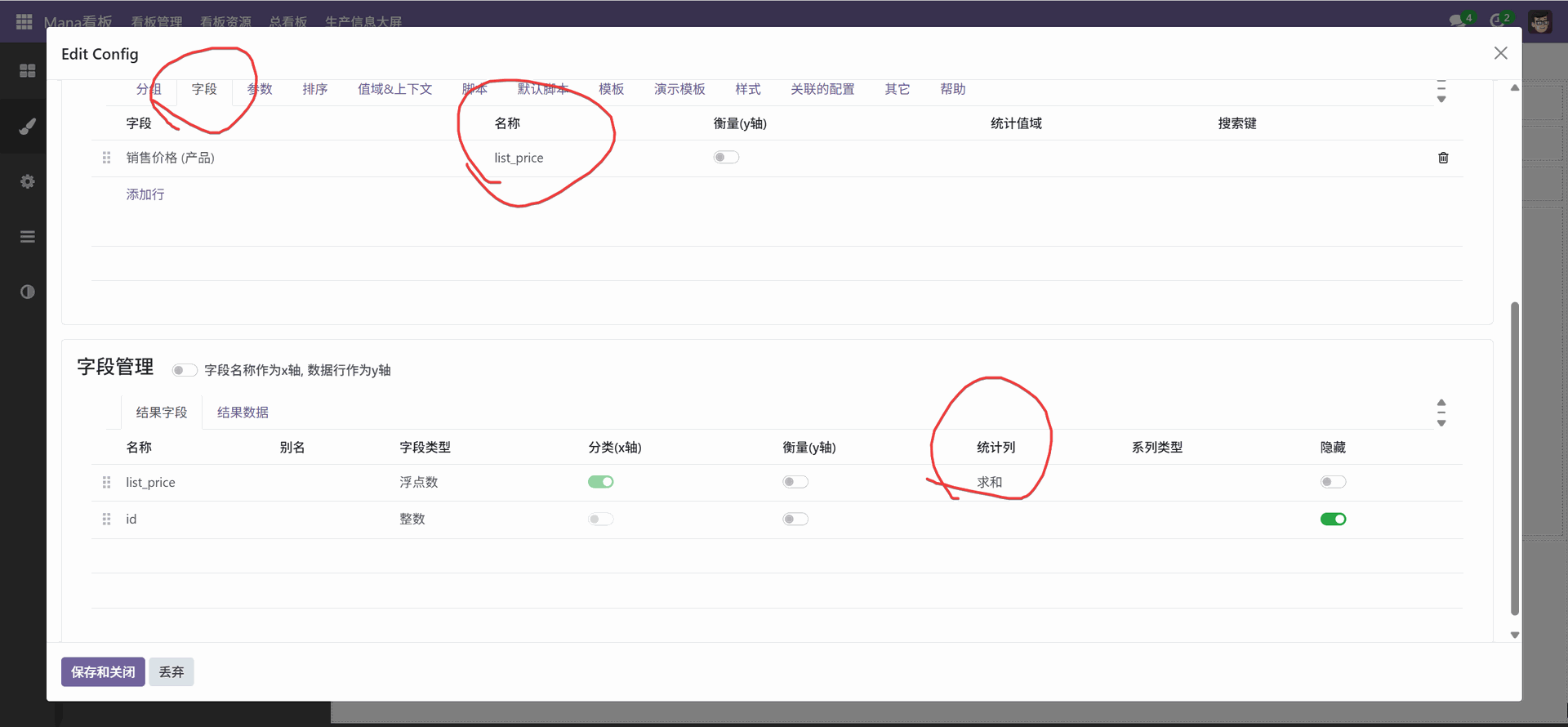The image size is (1568, 727).
Task: Open the list lines sidebar icon
Action: pos(28,237)
